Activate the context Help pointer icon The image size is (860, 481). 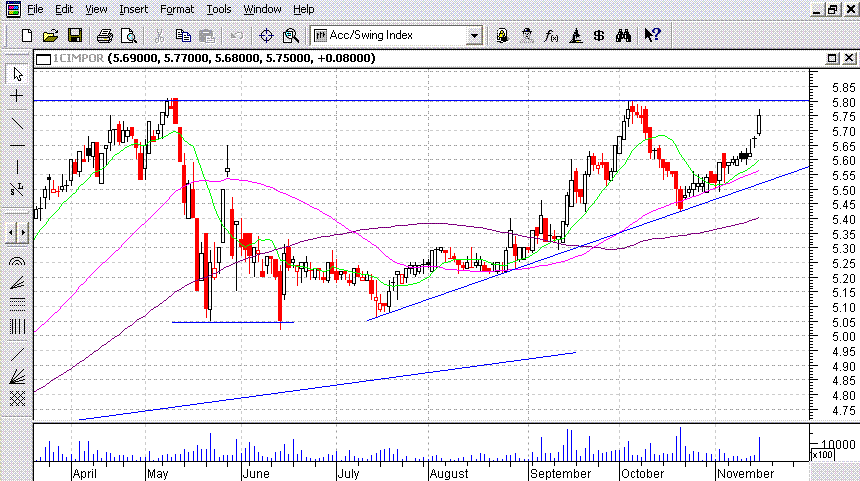pos(652,36)
